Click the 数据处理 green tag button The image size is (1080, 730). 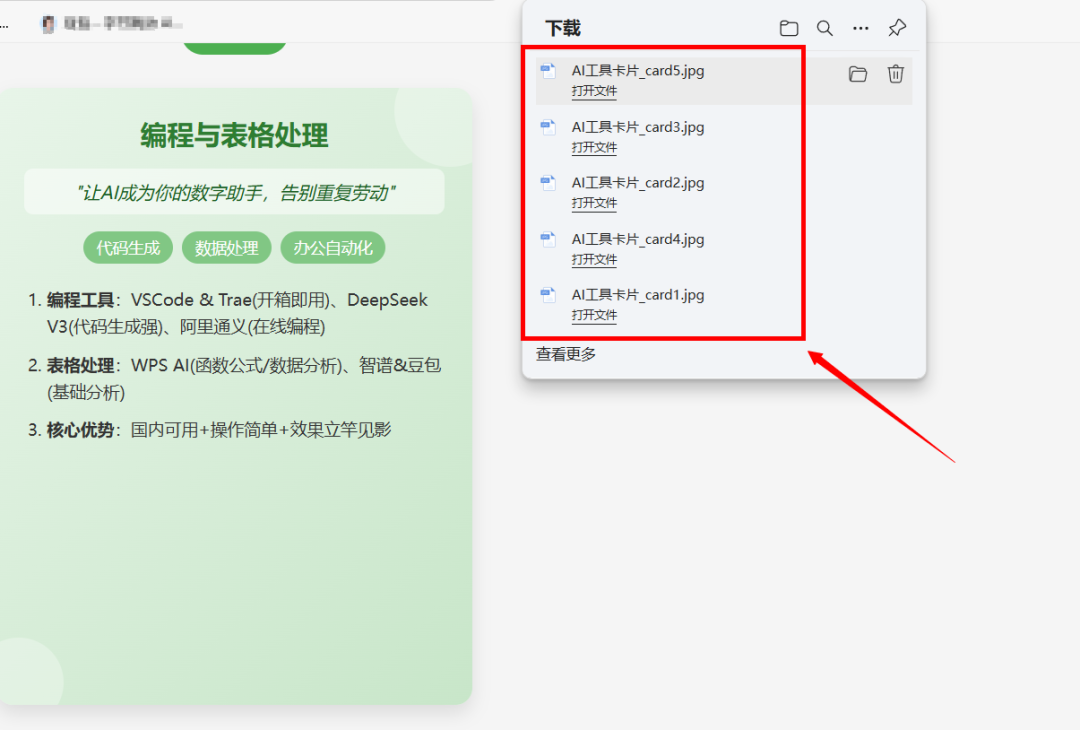coord(226,247)
